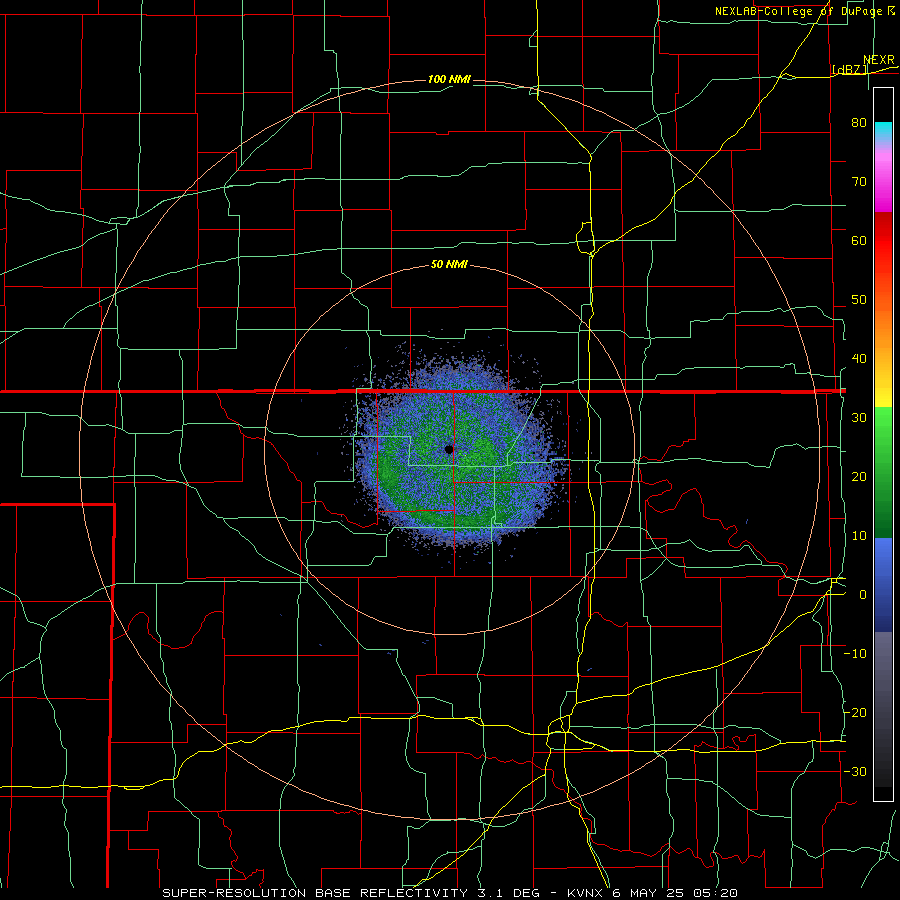Click the -10 value on reflectivity scale
The image size is (900, 900).
(x=855, y=654)
